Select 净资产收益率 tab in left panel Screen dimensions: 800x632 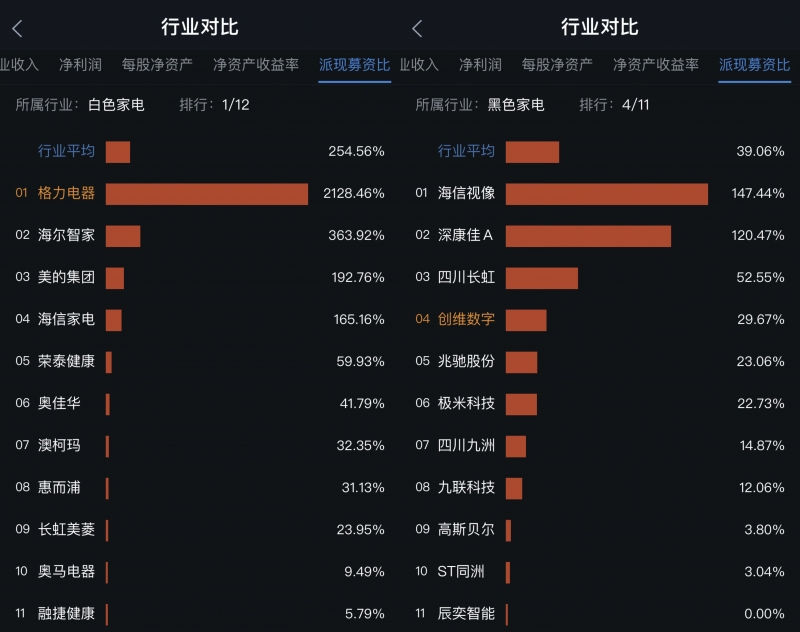pyautogui.click(x=256, y=65)
